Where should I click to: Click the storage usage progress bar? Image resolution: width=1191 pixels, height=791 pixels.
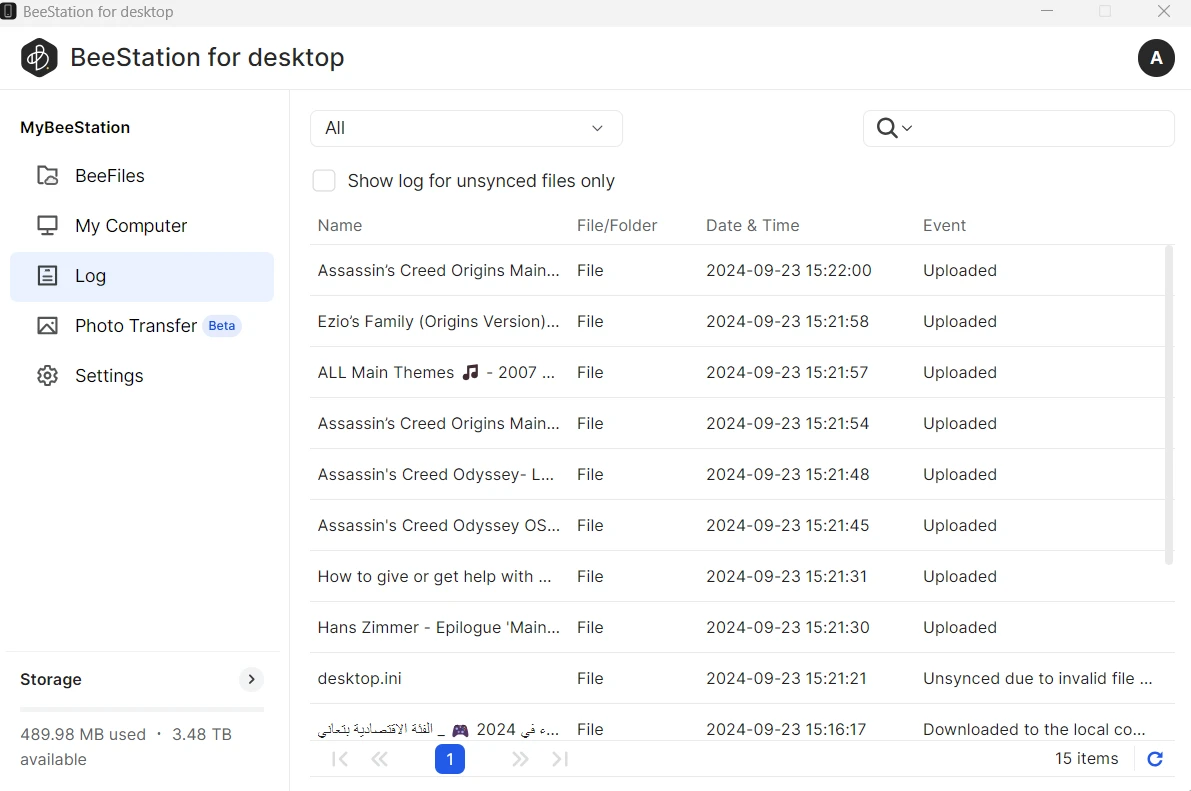click(142, 709)
